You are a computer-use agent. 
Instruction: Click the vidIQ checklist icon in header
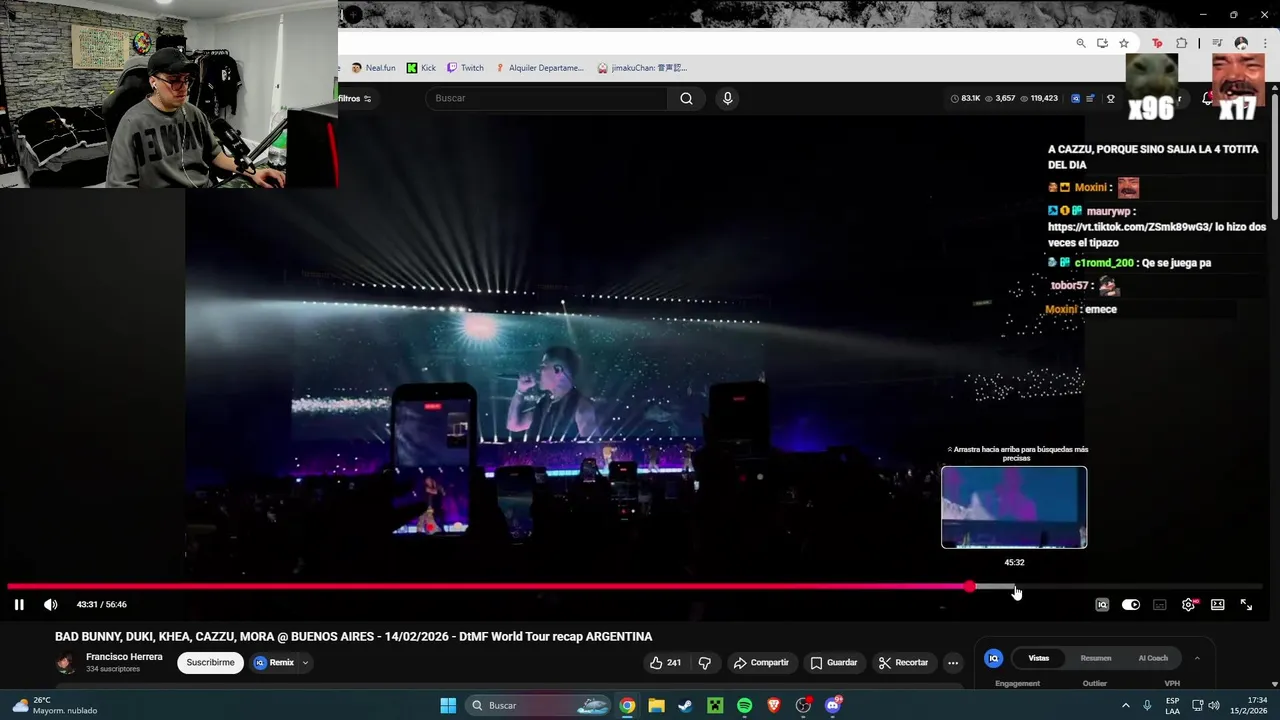tap(1091, 98)
